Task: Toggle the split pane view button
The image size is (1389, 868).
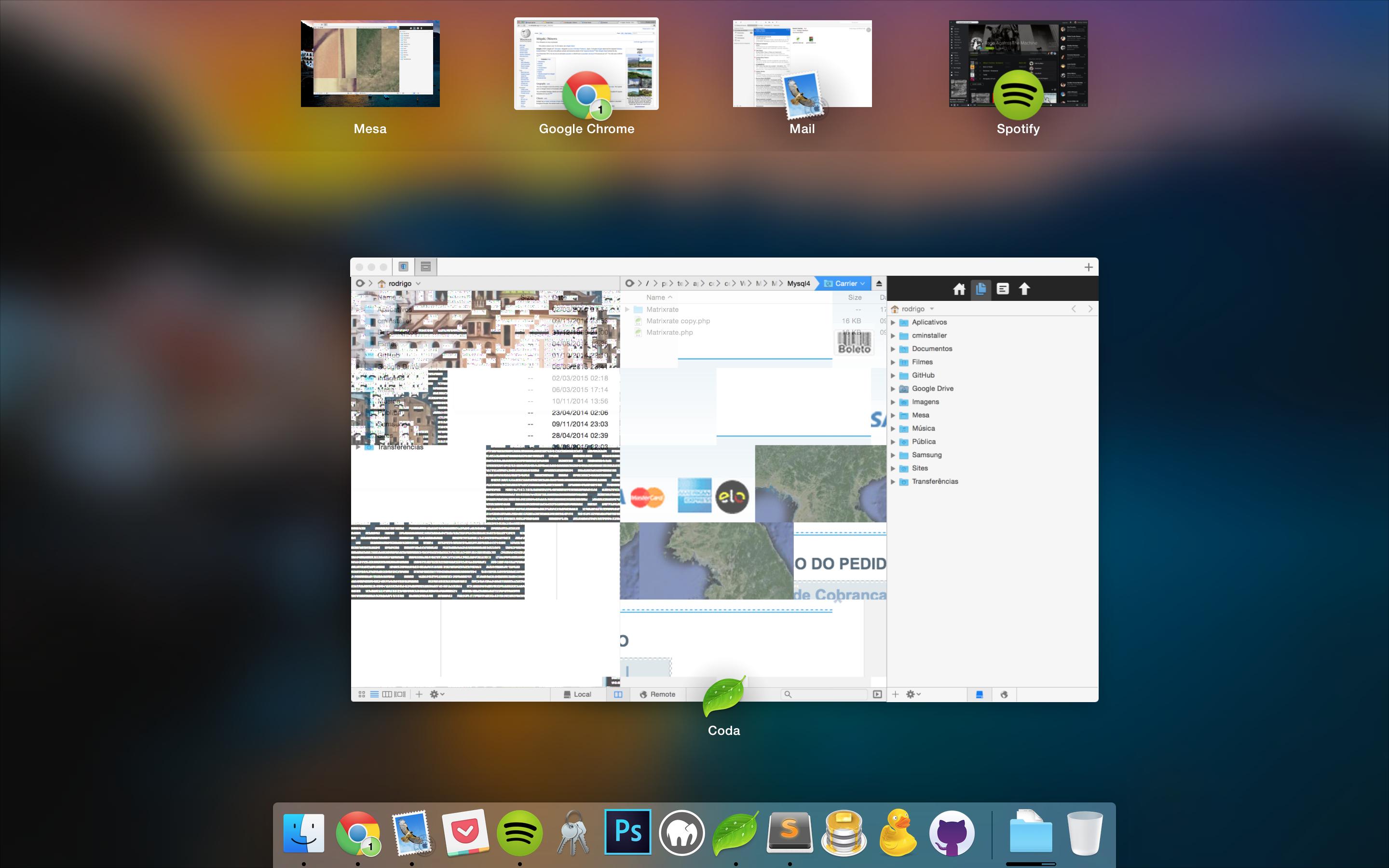Action: [618, 694]
